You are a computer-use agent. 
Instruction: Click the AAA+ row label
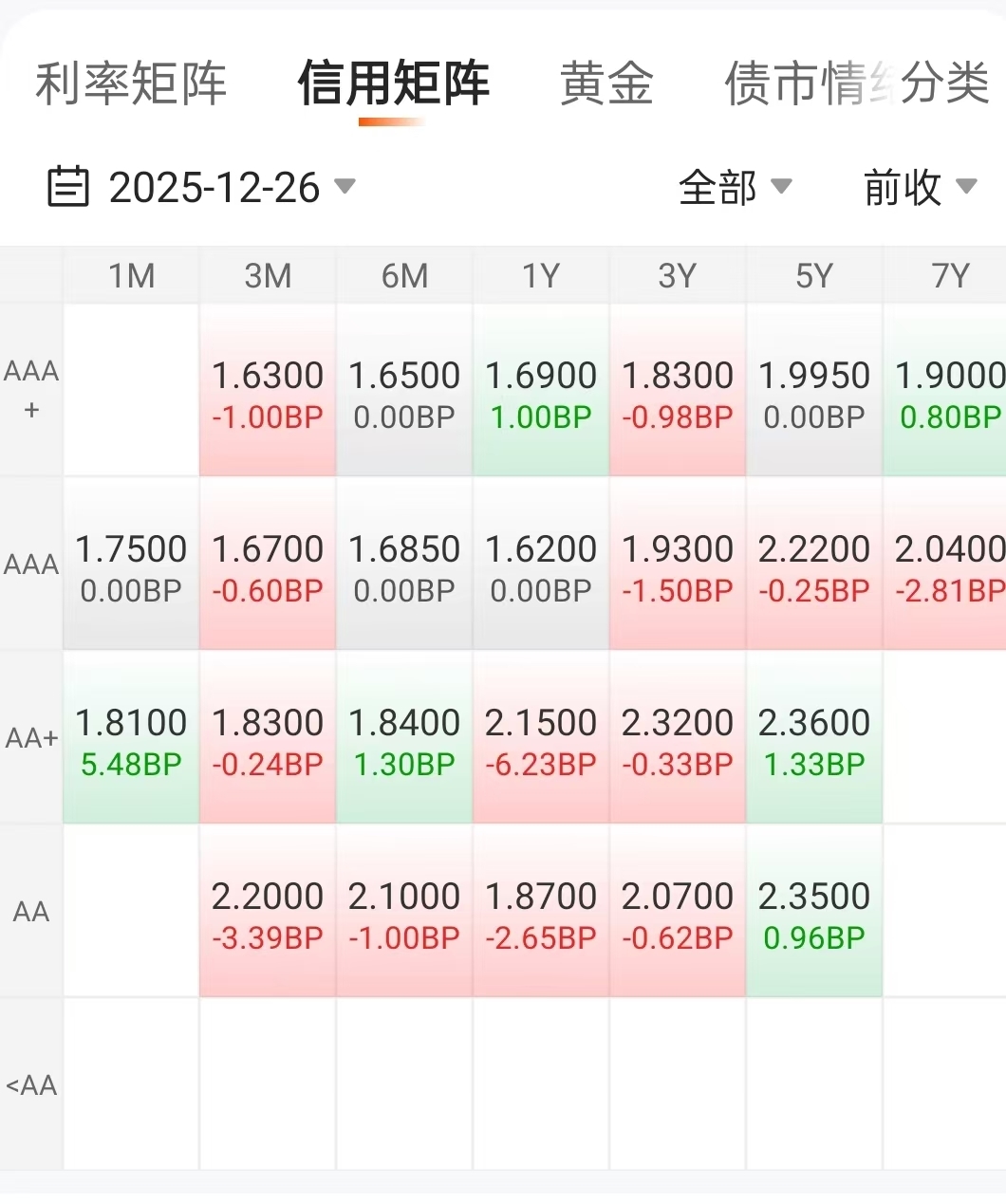pos(31,390)
